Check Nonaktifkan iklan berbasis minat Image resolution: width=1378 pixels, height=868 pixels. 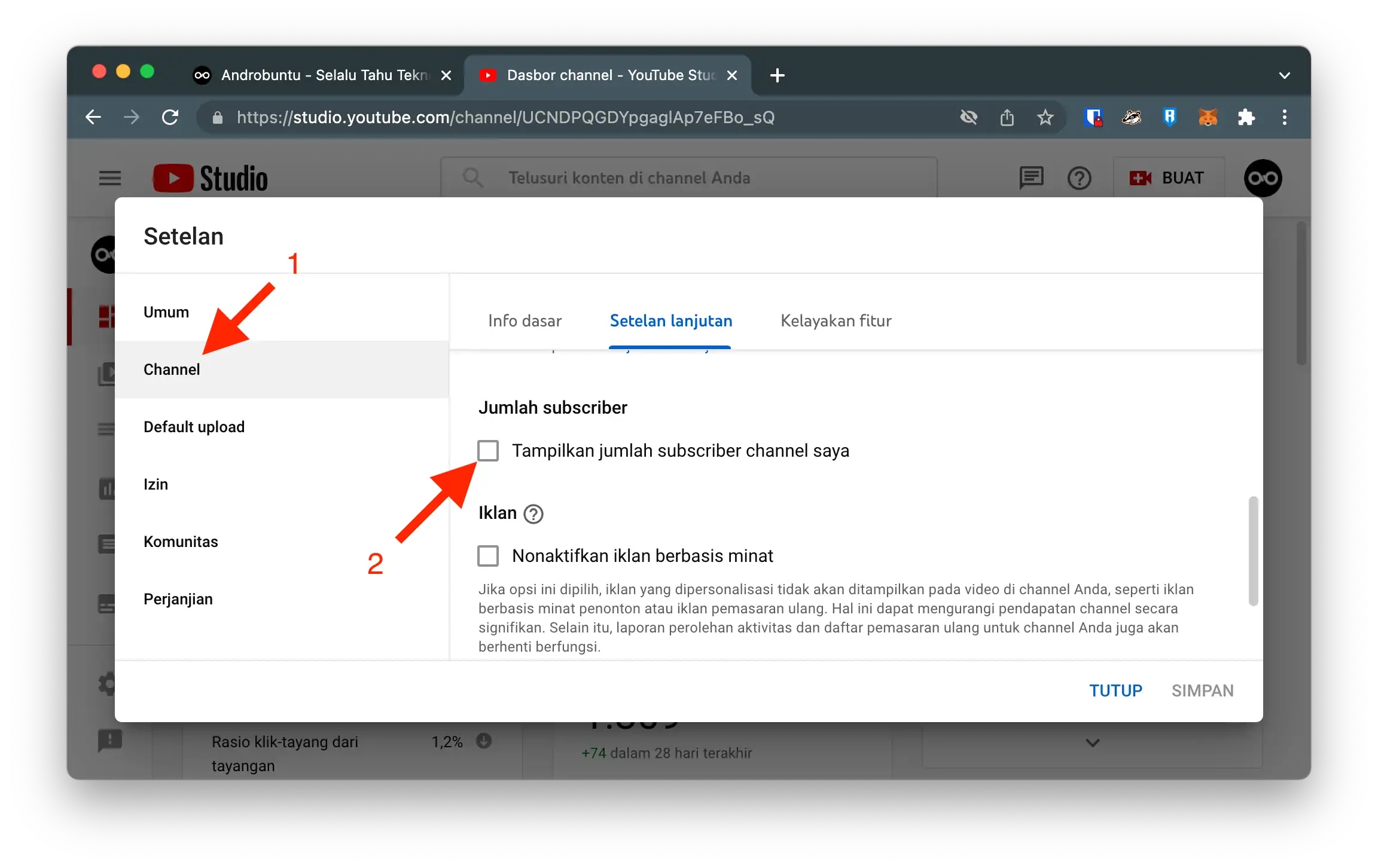[488, 555]
